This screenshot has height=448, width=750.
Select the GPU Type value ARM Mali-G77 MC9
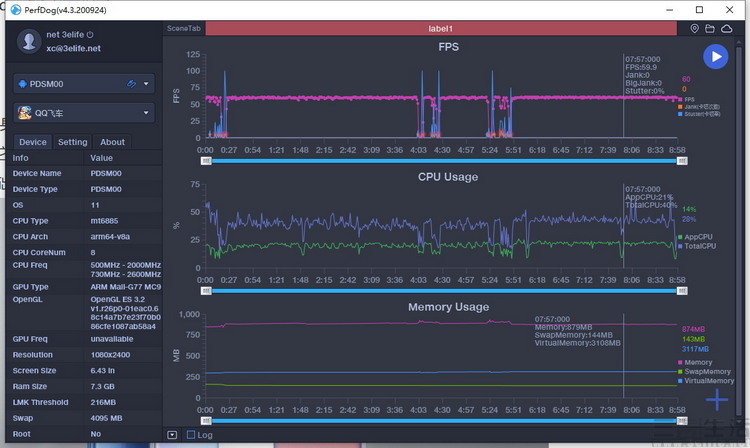coord(126,287)
